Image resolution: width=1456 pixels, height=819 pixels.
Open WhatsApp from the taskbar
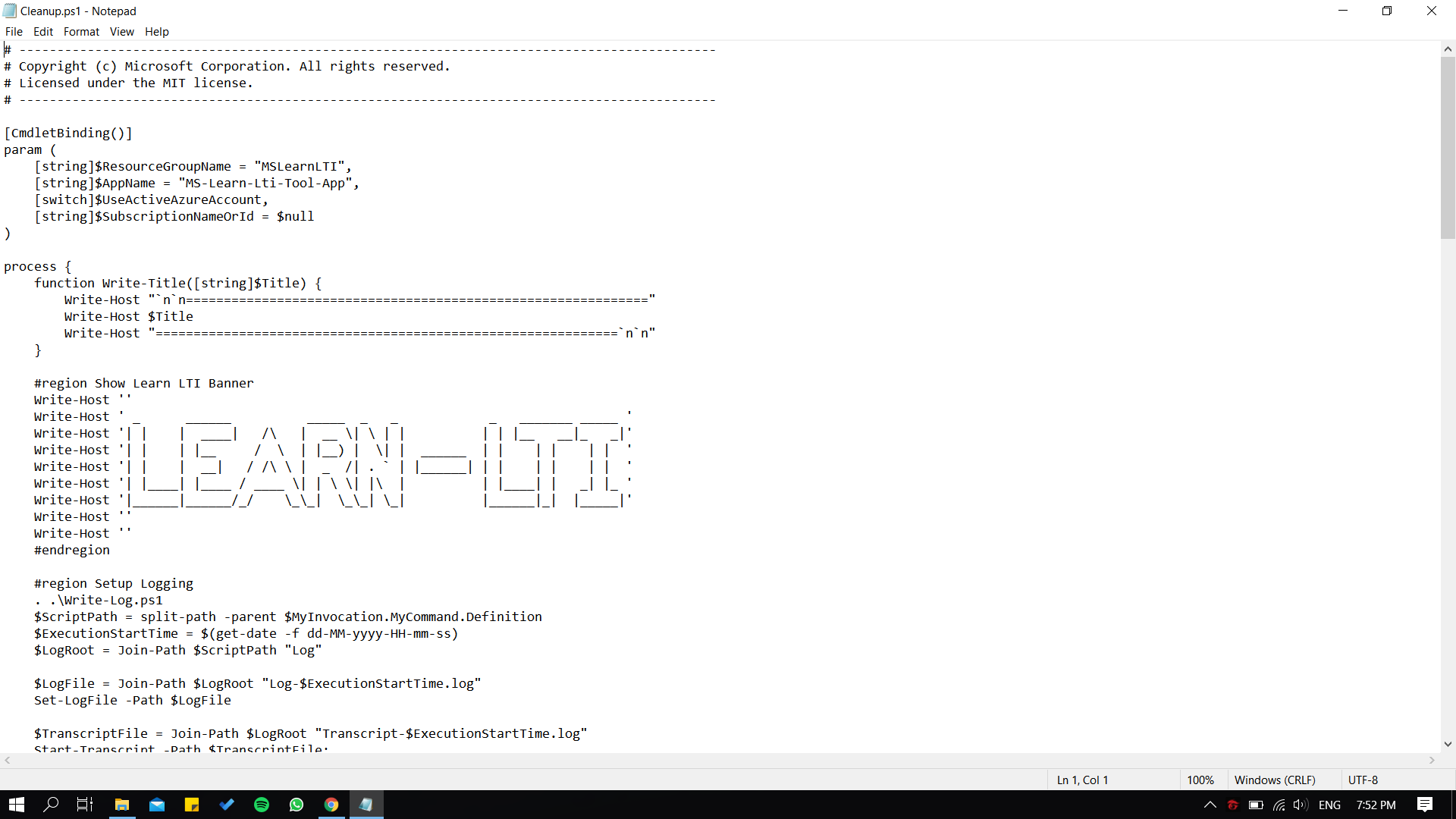tap(297, 804)
